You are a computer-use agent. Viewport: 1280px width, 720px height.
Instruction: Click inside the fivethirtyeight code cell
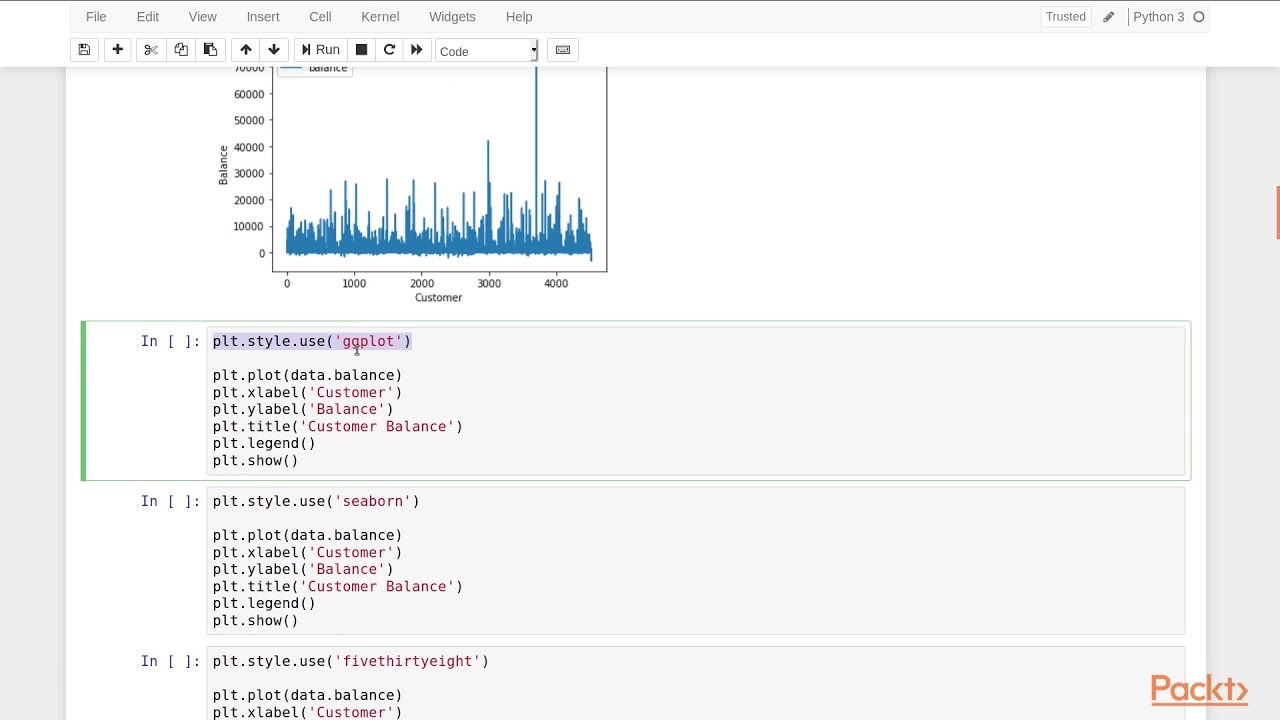(695, 684)
